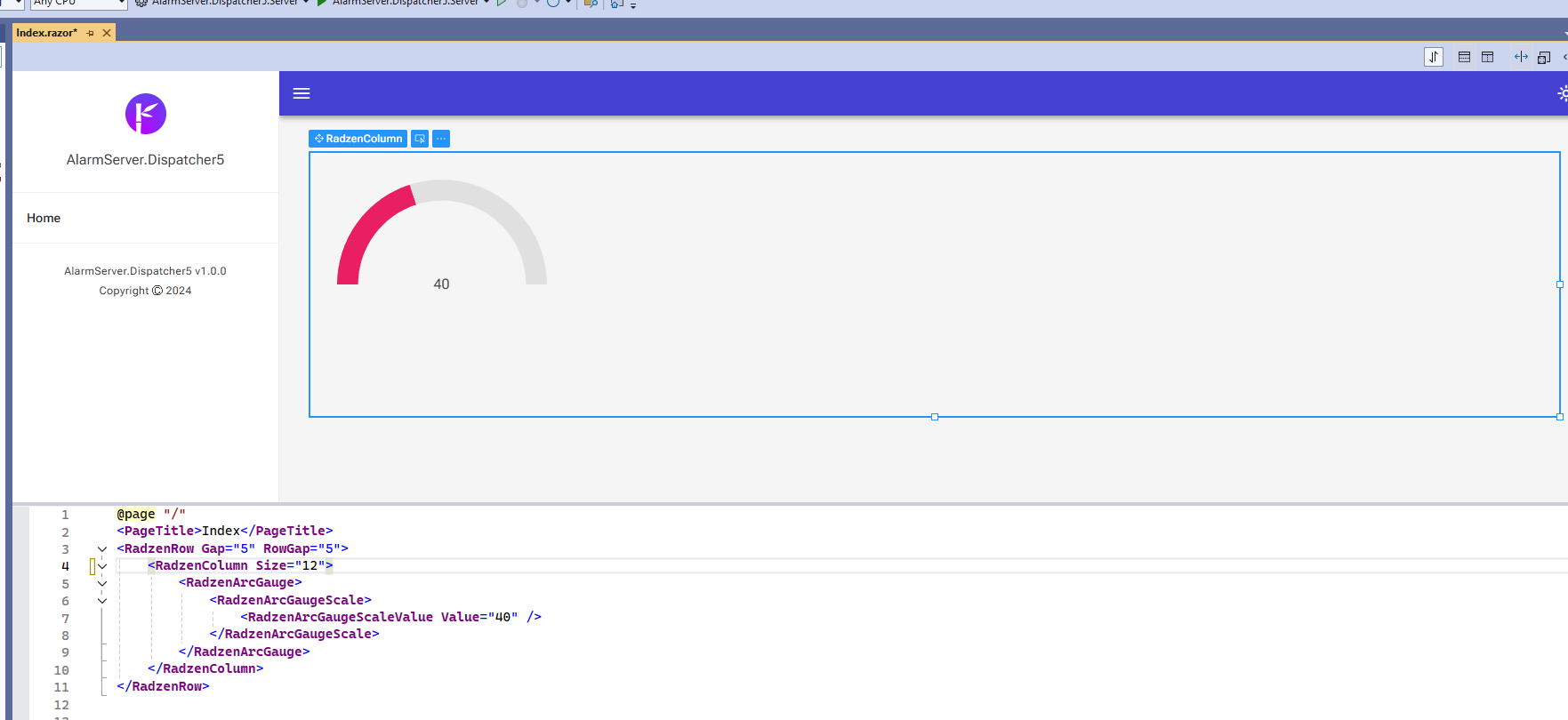Screen dimensions: 1568x720
Task: Click the opening <RadzenArcGaugeScale> tag
Action: (x=291, y=600)
